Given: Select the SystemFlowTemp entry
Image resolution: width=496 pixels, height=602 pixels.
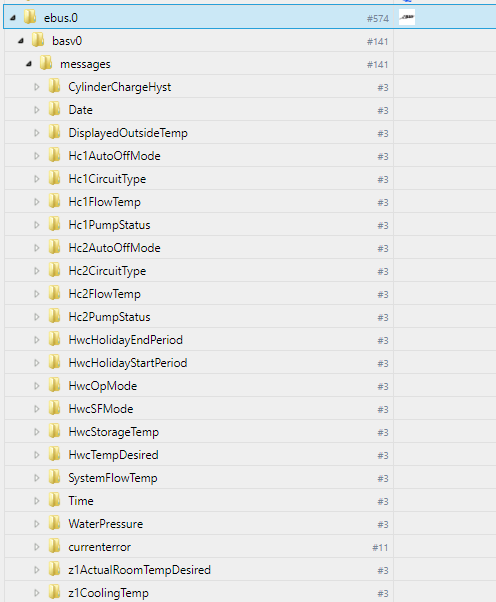Looking at the screenshot, I should tap(113, 478).
